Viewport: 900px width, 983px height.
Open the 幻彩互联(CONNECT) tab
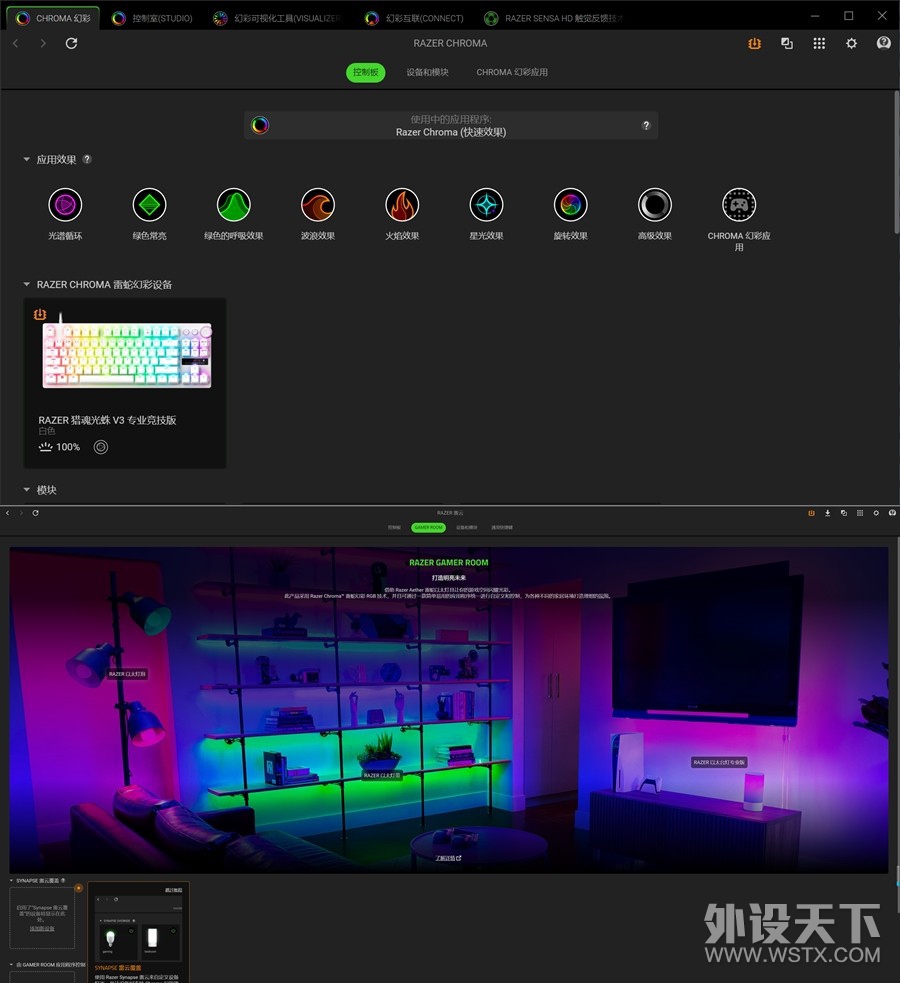pos(416,18)
